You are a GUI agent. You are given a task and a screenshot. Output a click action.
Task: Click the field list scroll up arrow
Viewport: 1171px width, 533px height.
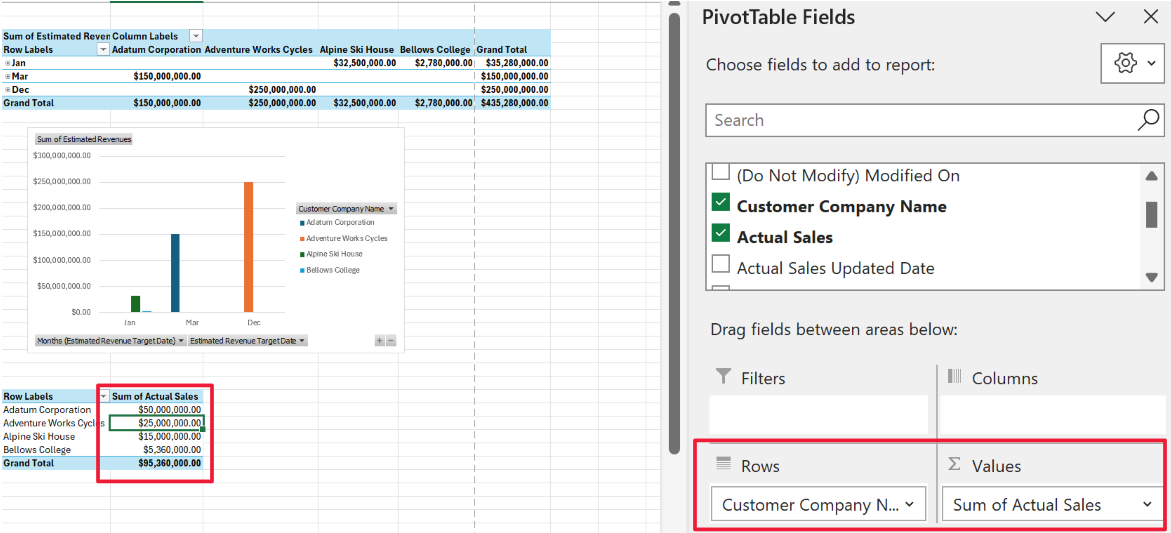[1150, 176]
